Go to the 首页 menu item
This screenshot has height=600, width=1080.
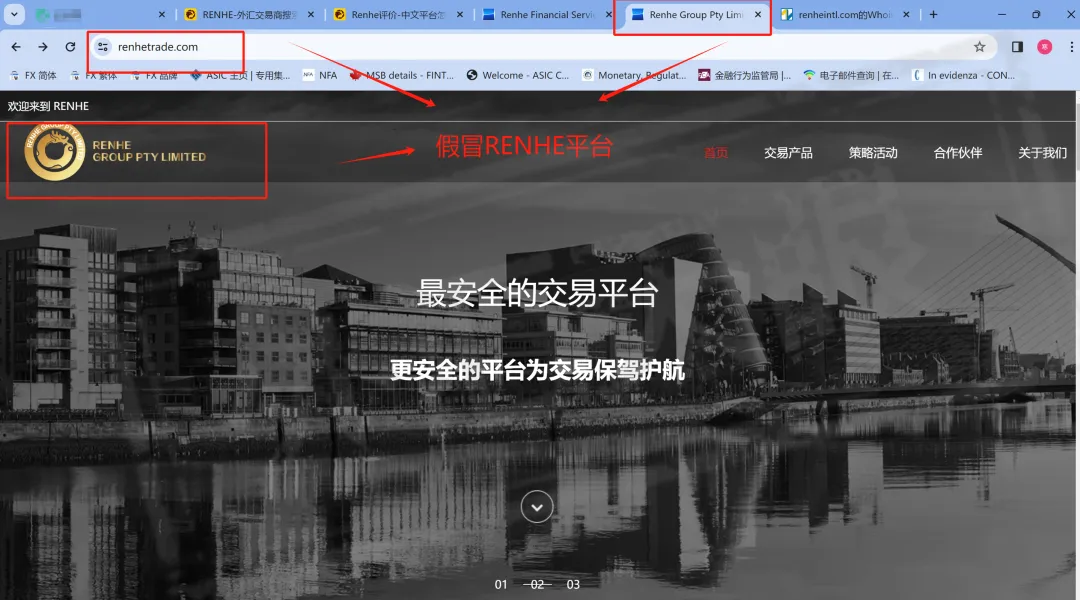pos(716,153)
